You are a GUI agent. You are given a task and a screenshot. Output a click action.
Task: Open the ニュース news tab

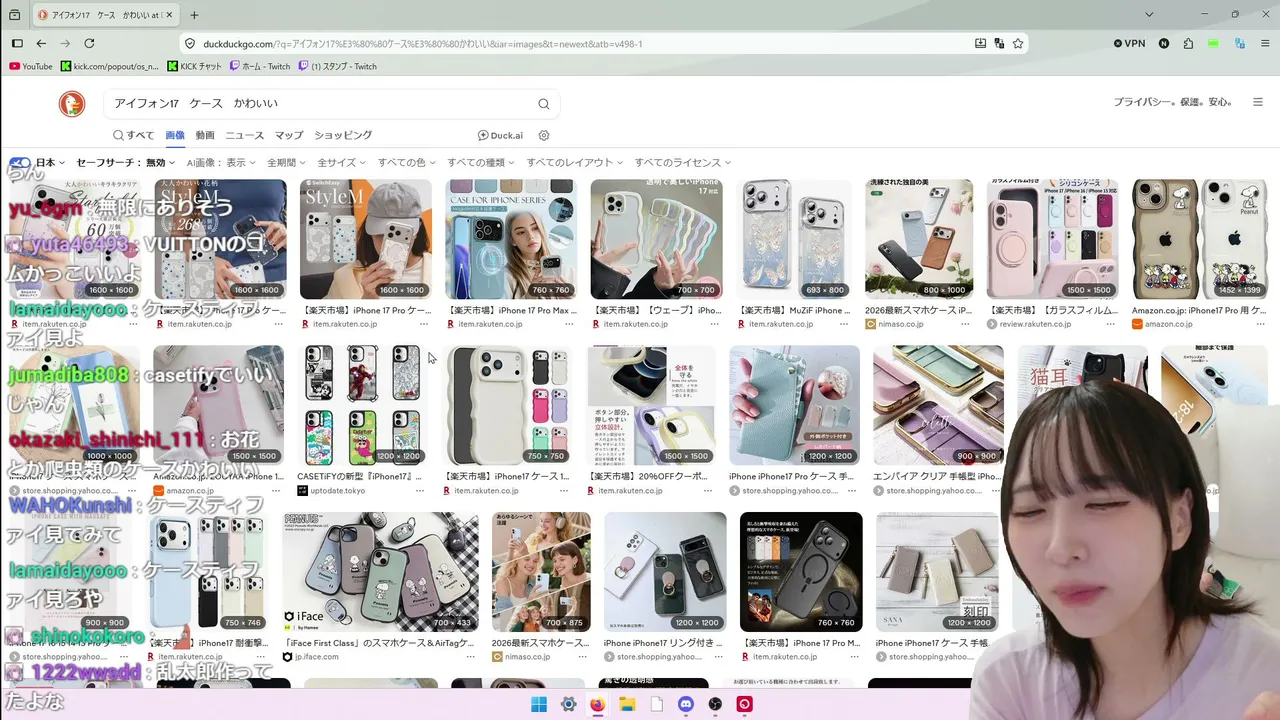[x=245, y=135]
